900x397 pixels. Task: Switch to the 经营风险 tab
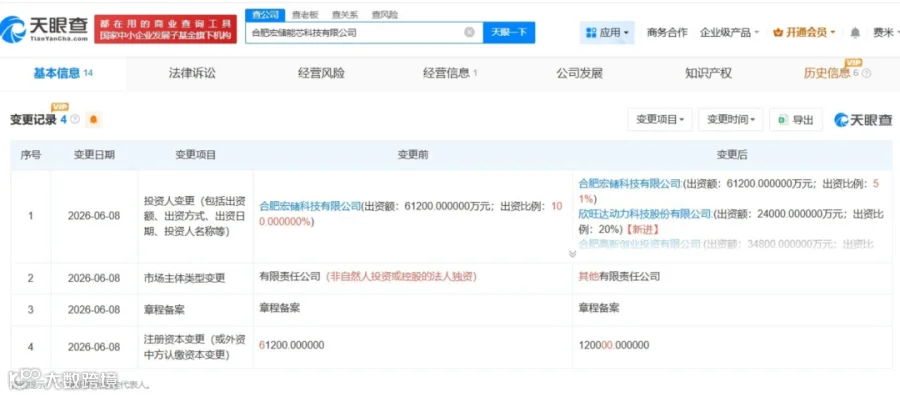(321, 73)
